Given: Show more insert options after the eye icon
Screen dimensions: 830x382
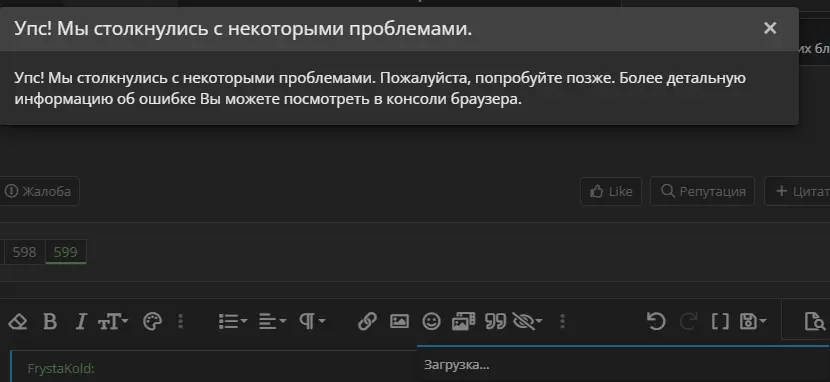Looking at the screenshot, I should (x=562, y=321).
